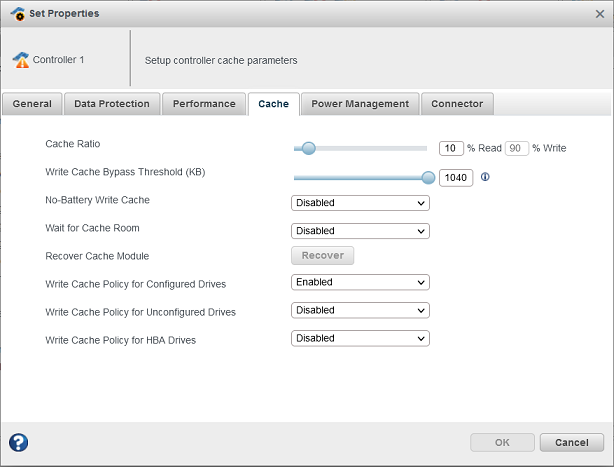
Task: Click the Set Properties title bar icon
Action: point(16,13)
